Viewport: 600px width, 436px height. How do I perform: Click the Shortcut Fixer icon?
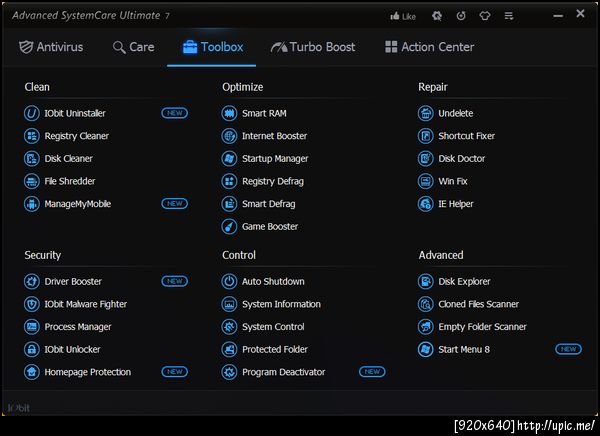[426, 136]
